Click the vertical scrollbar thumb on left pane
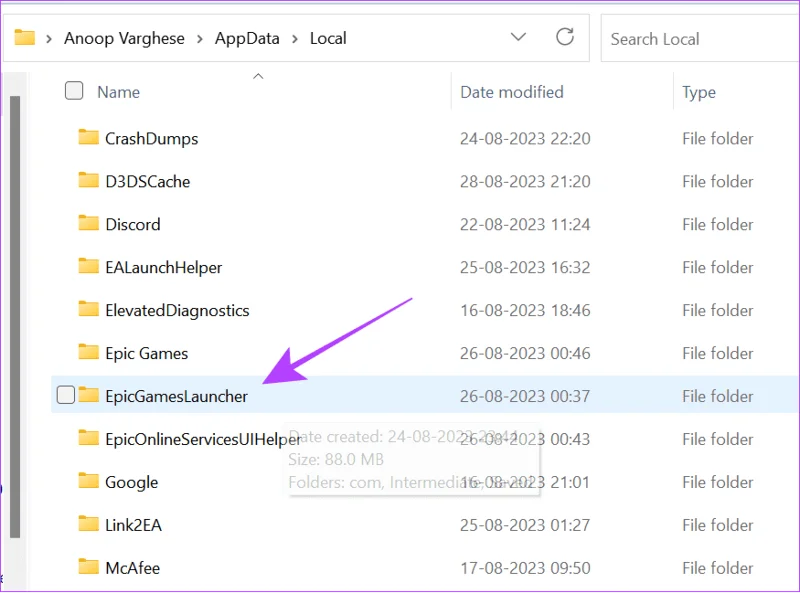The image size is (800, 593). 15,317
